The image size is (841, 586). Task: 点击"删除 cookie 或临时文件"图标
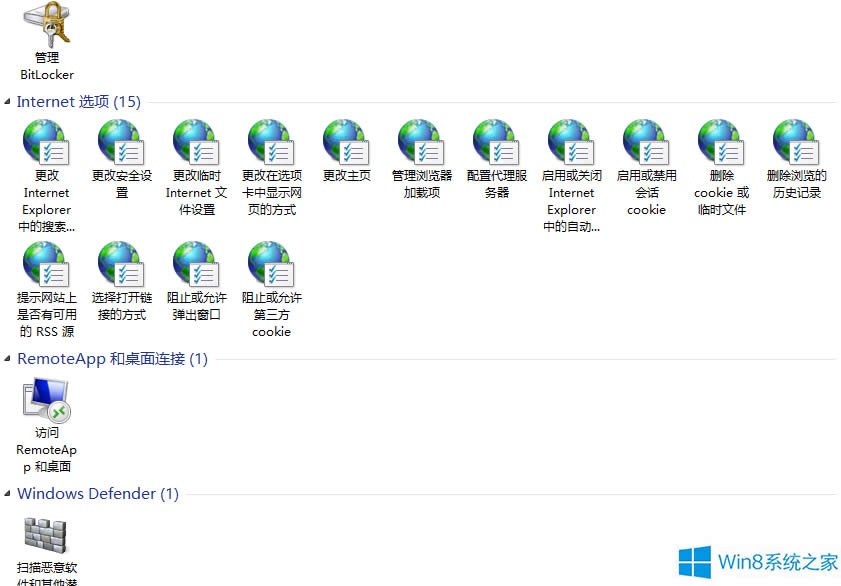pos(721,142)
